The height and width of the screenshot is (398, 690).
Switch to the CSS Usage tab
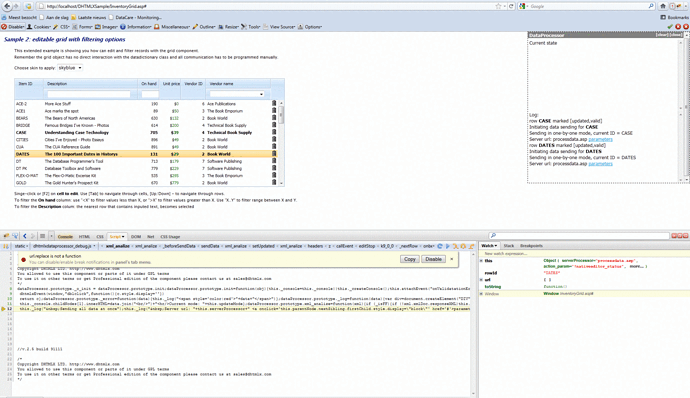click(170, 236)
